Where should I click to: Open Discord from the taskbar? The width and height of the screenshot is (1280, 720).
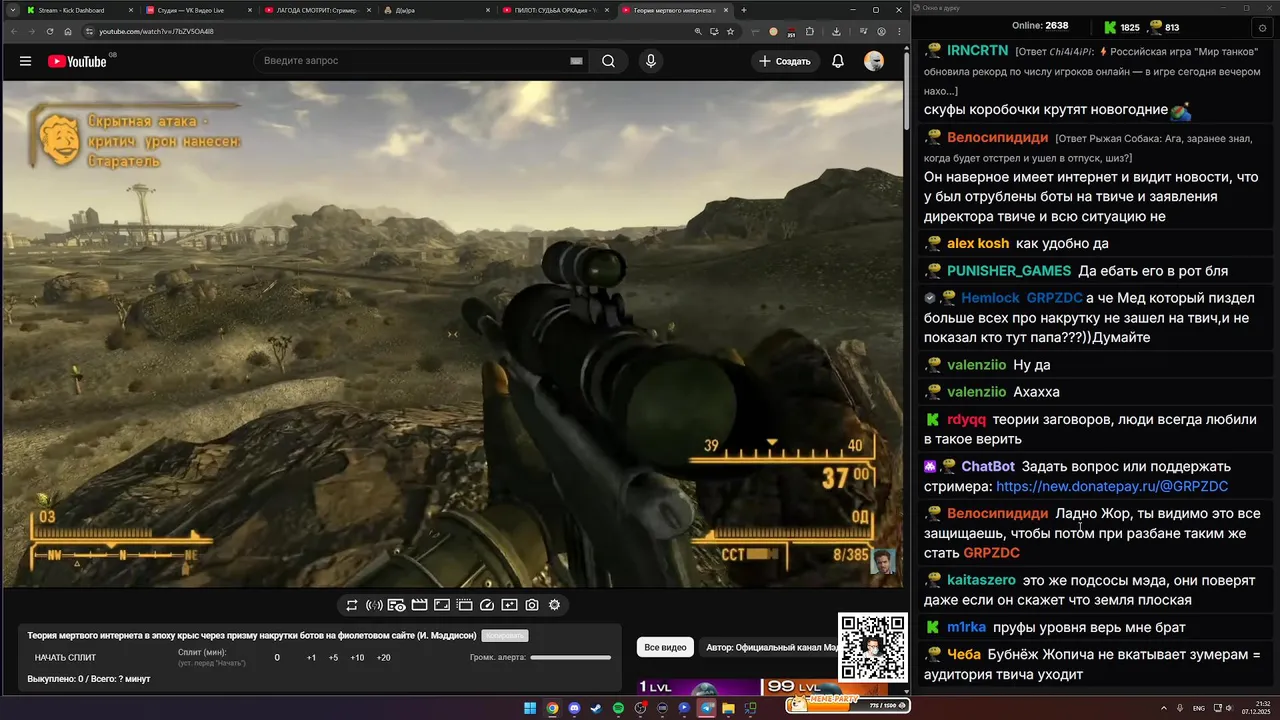coord(575,709)
